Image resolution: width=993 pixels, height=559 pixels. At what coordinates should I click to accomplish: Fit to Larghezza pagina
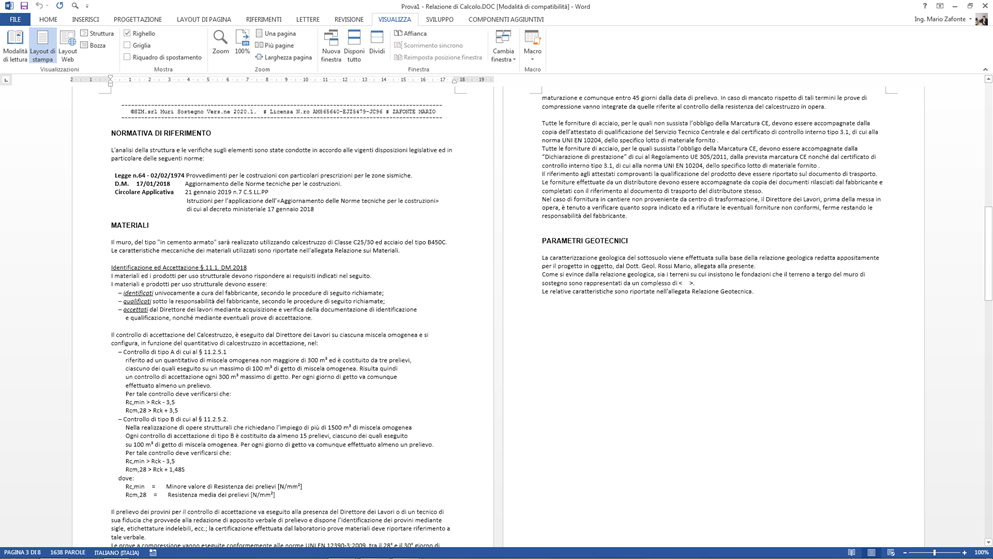click(283, 57)
